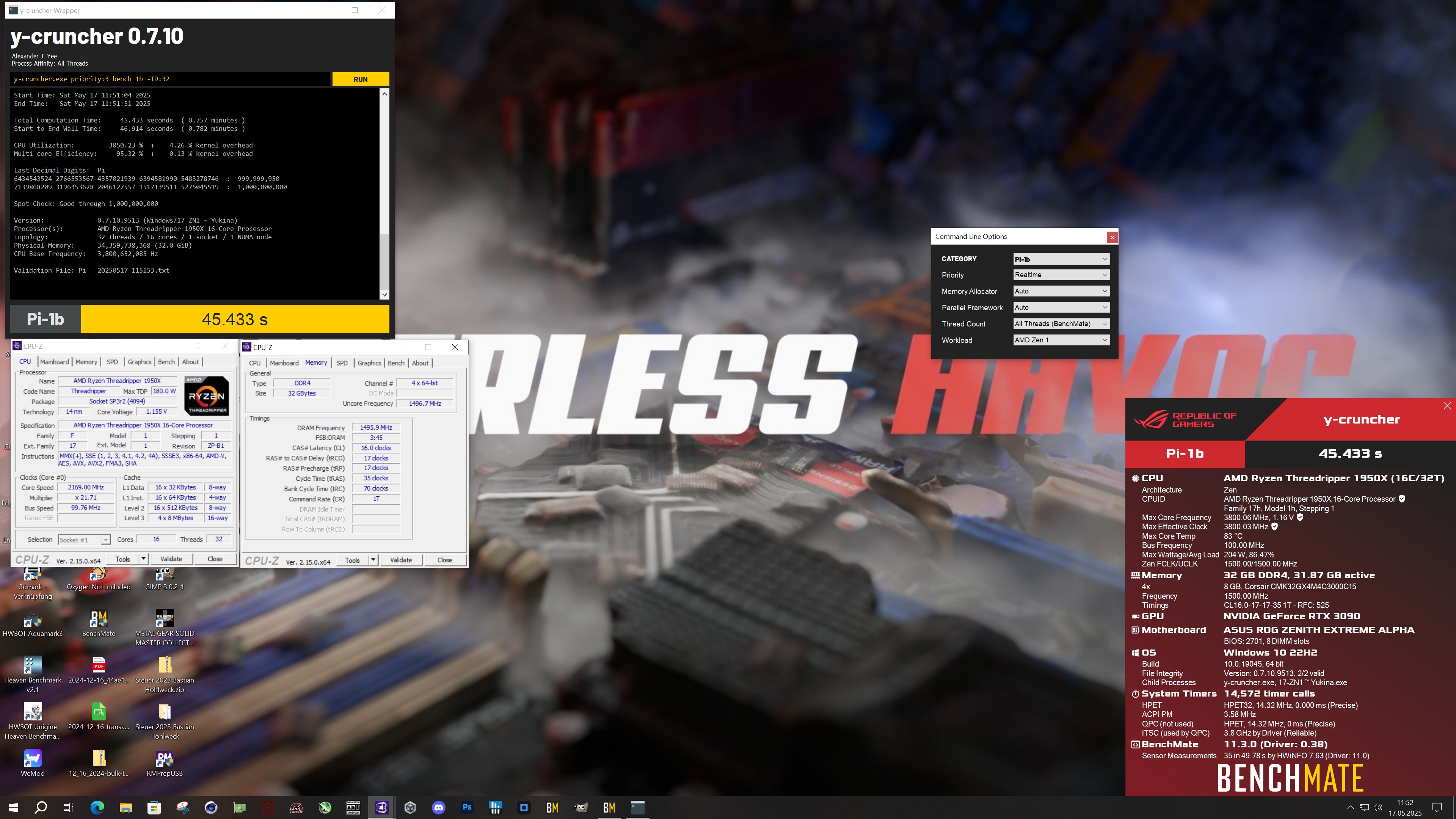Click Tools button in the right CPU-Z window

353,560
